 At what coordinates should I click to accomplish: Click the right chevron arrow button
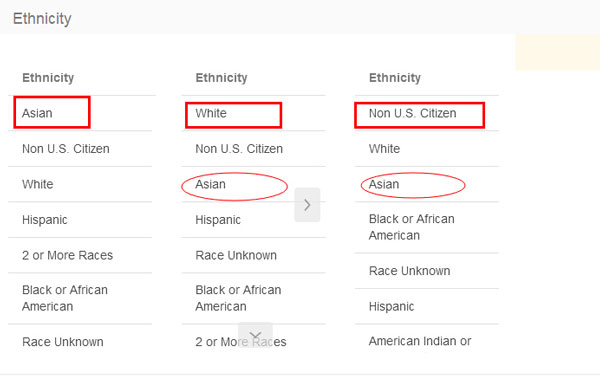(307, 205)
